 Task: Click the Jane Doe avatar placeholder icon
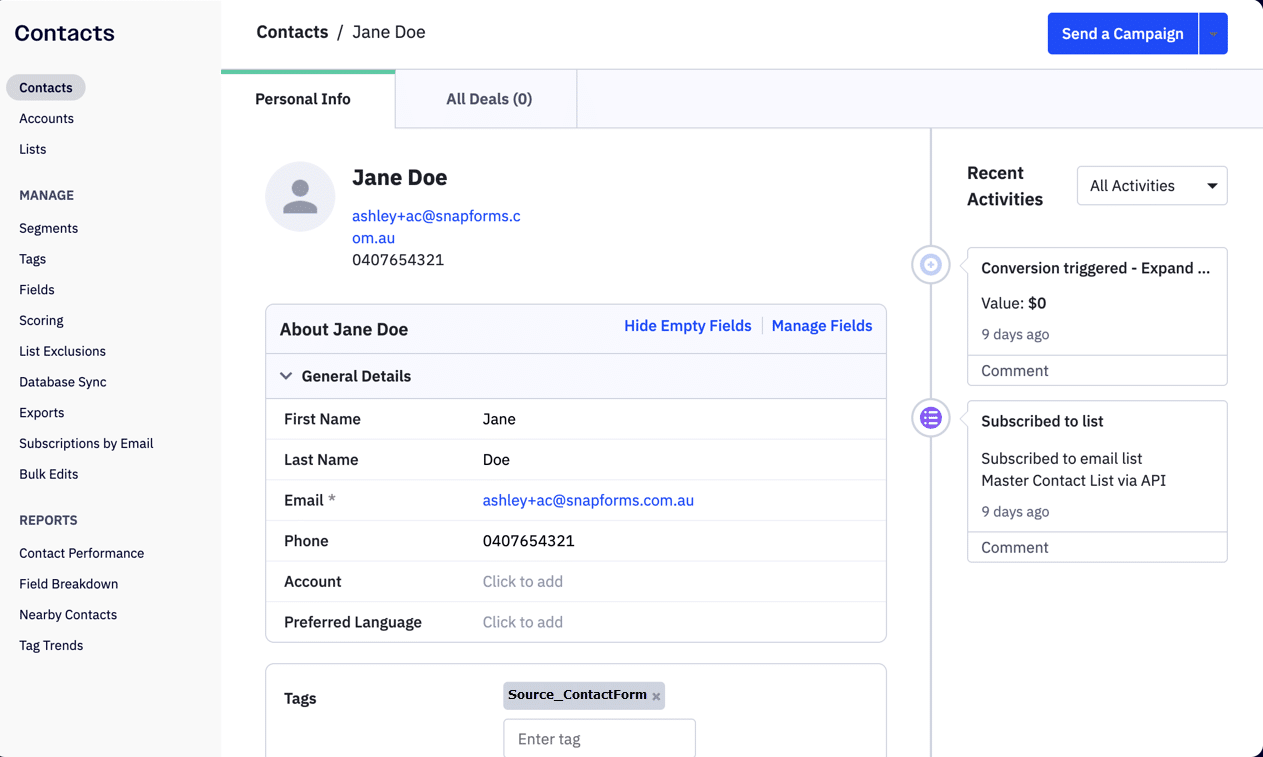[x=300, y=196]
